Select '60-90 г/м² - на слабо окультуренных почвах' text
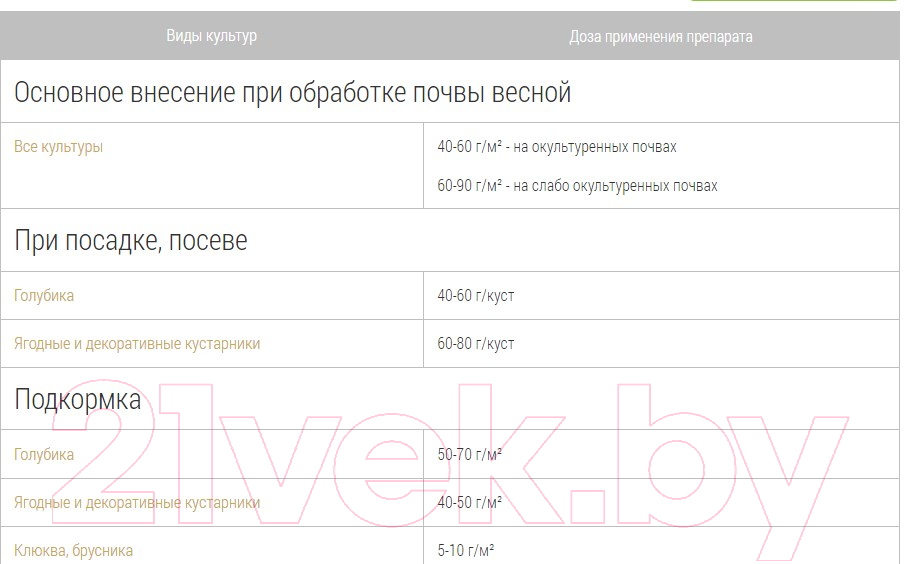The image size is (904, 564). pyautogui.click(x=577, y=186)
